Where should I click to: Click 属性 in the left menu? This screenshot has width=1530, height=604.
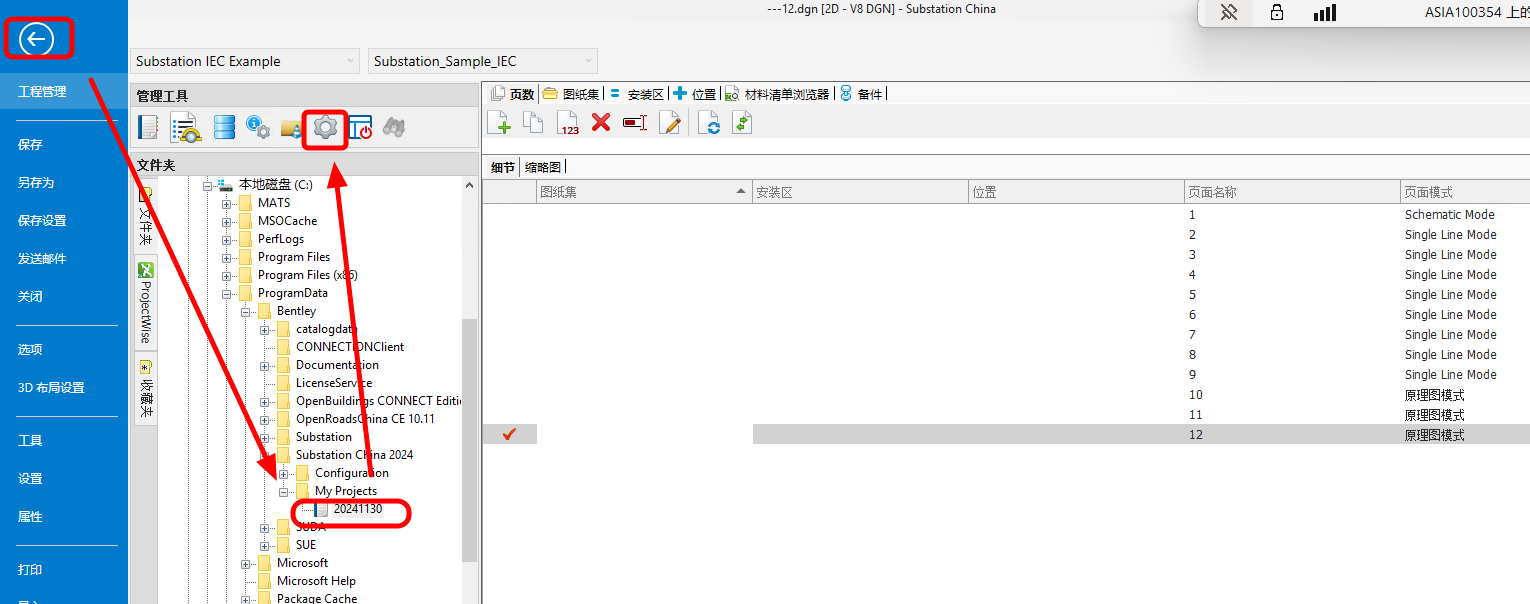coord(30,516)
